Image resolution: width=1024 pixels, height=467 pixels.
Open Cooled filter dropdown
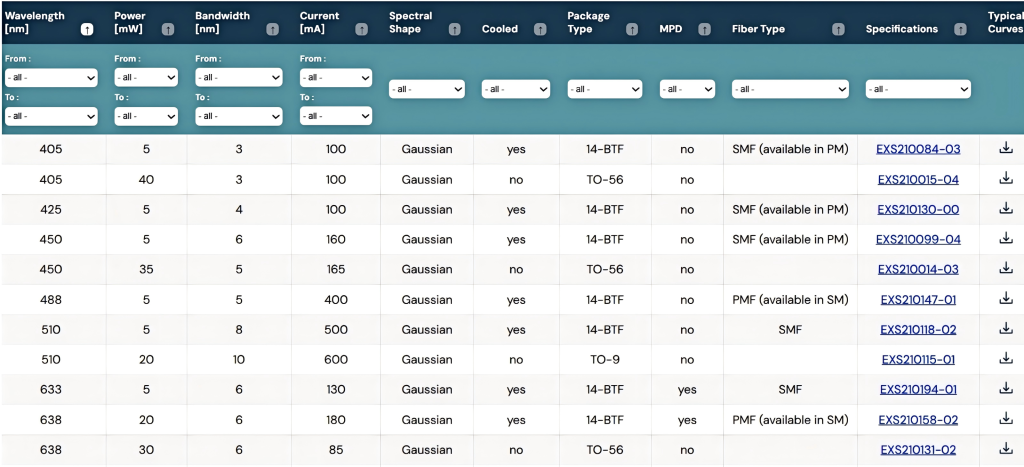click(516, 89)
